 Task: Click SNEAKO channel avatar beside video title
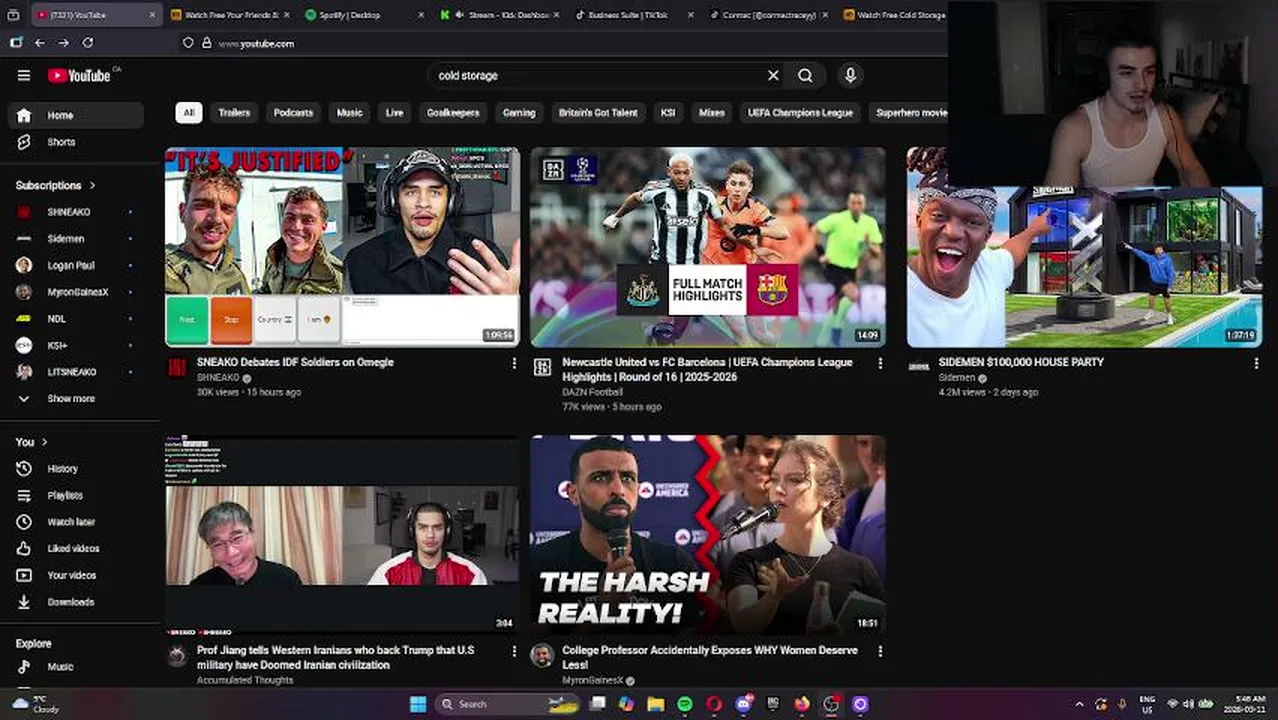tap(177, 368)
